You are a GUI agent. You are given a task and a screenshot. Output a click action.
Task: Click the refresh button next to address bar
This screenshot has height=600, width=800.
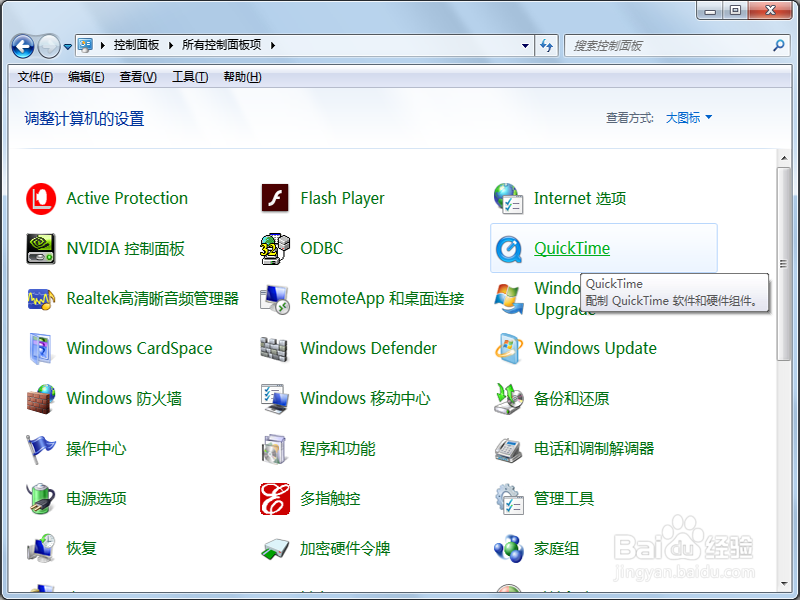(546, 45)
